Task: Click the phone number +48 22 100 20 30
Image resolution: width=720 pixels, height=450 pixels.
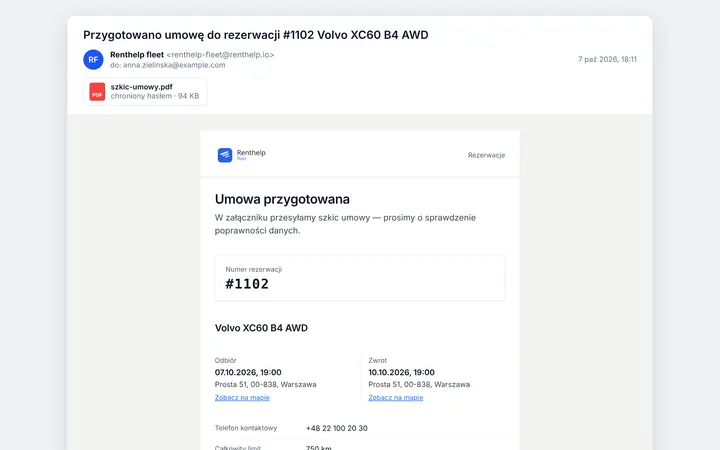Action: pyautogui.click(x=337, y=428)
